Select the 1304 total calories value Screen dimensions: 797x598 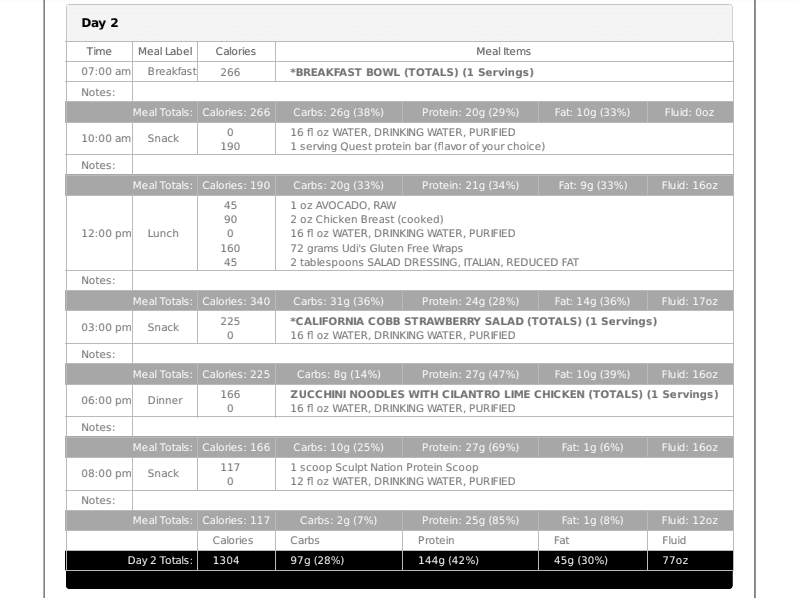tap(226, 560)
